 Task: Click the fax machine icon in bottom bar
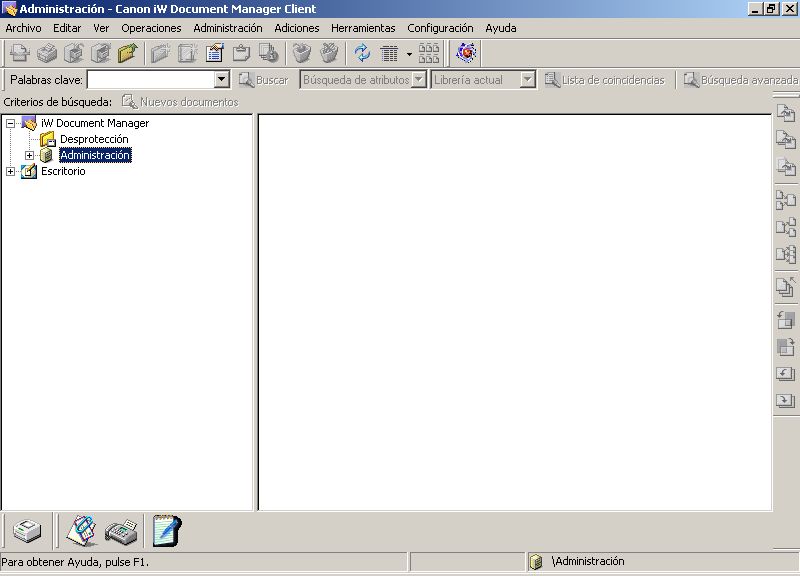121,531
